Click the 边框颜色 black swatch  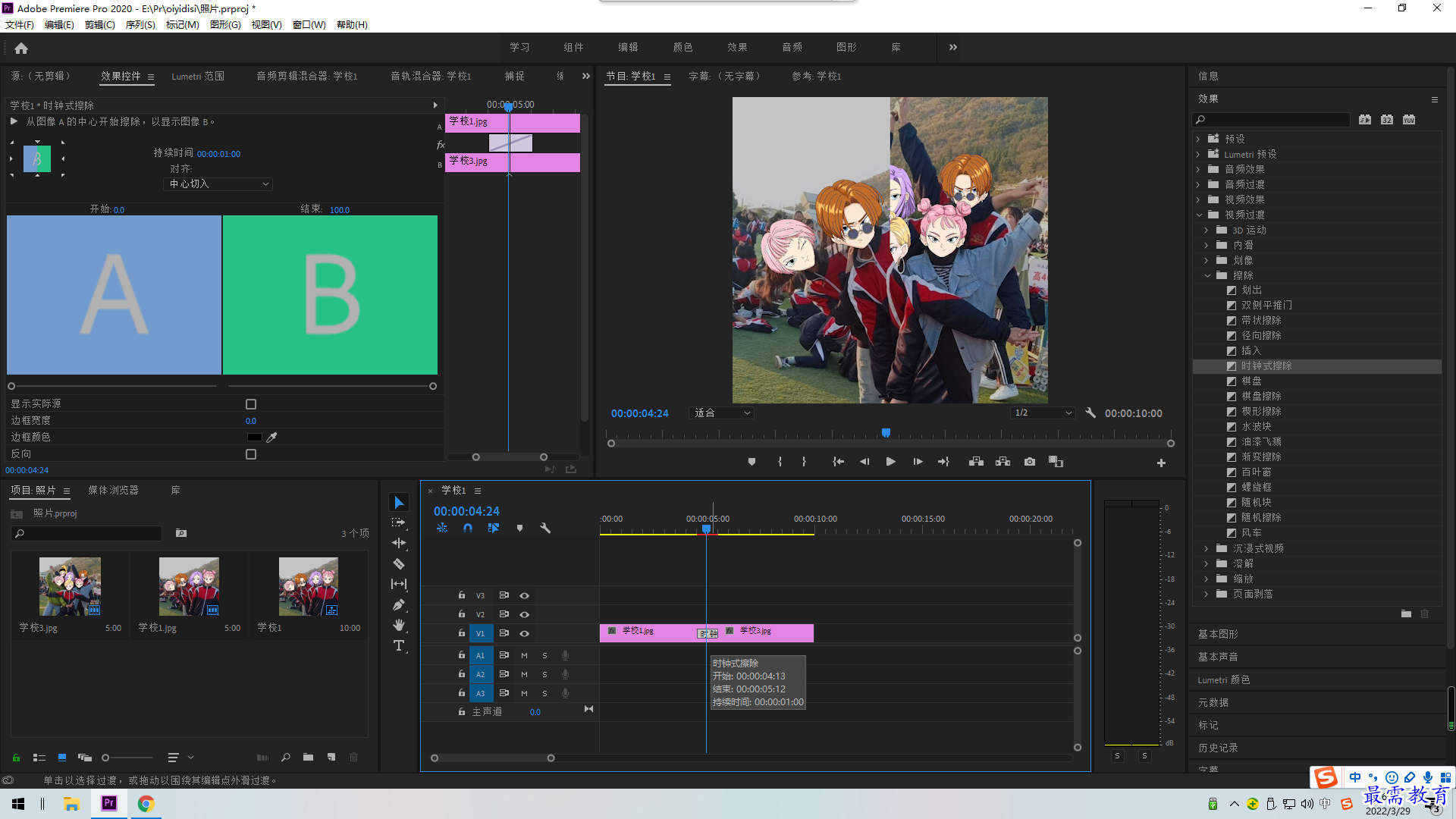pos(254,438)
